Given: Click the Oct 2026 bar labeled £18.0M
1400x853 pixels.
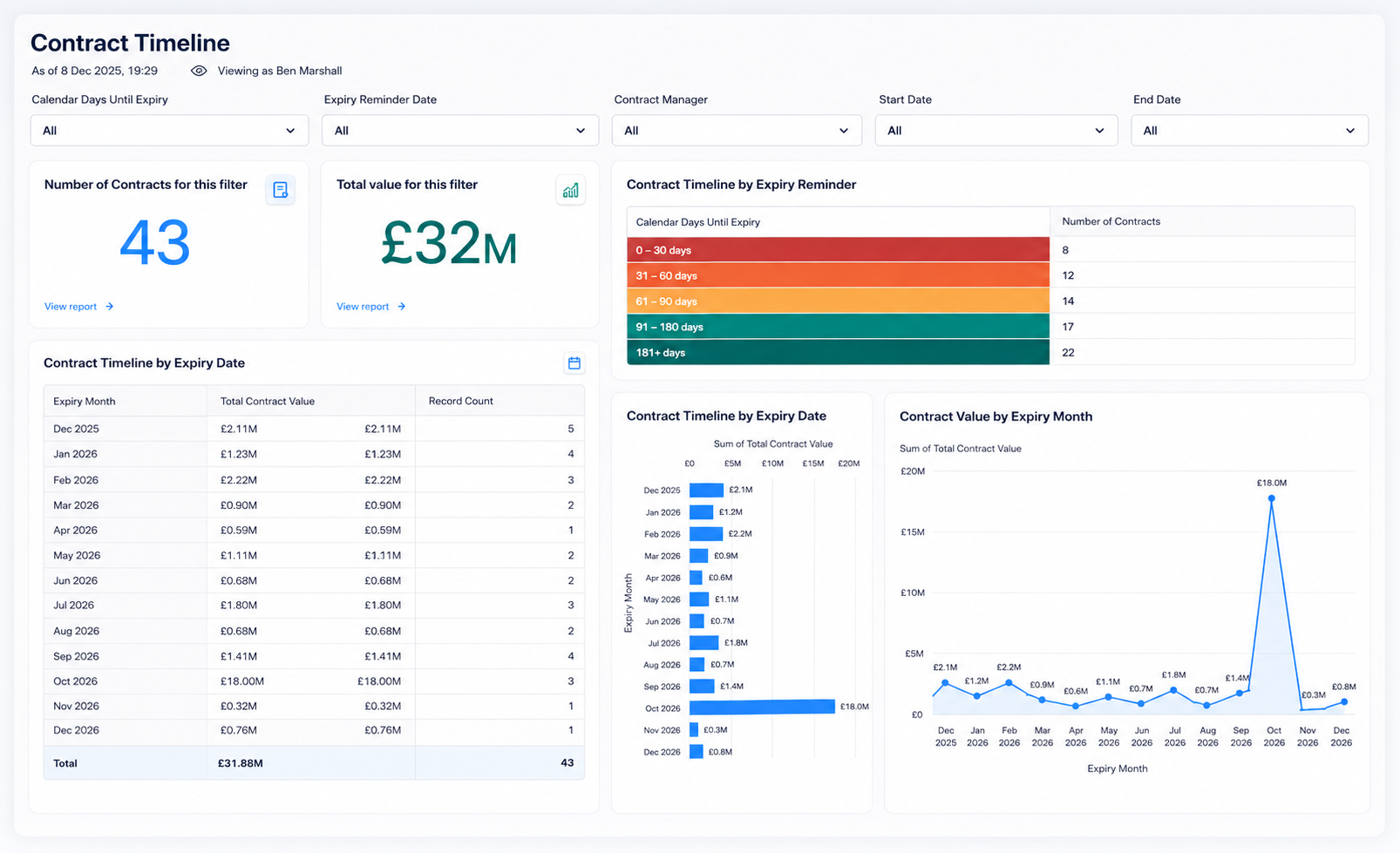Looking at the screenshot, I should pyautogui.click(x=762, y=707).
